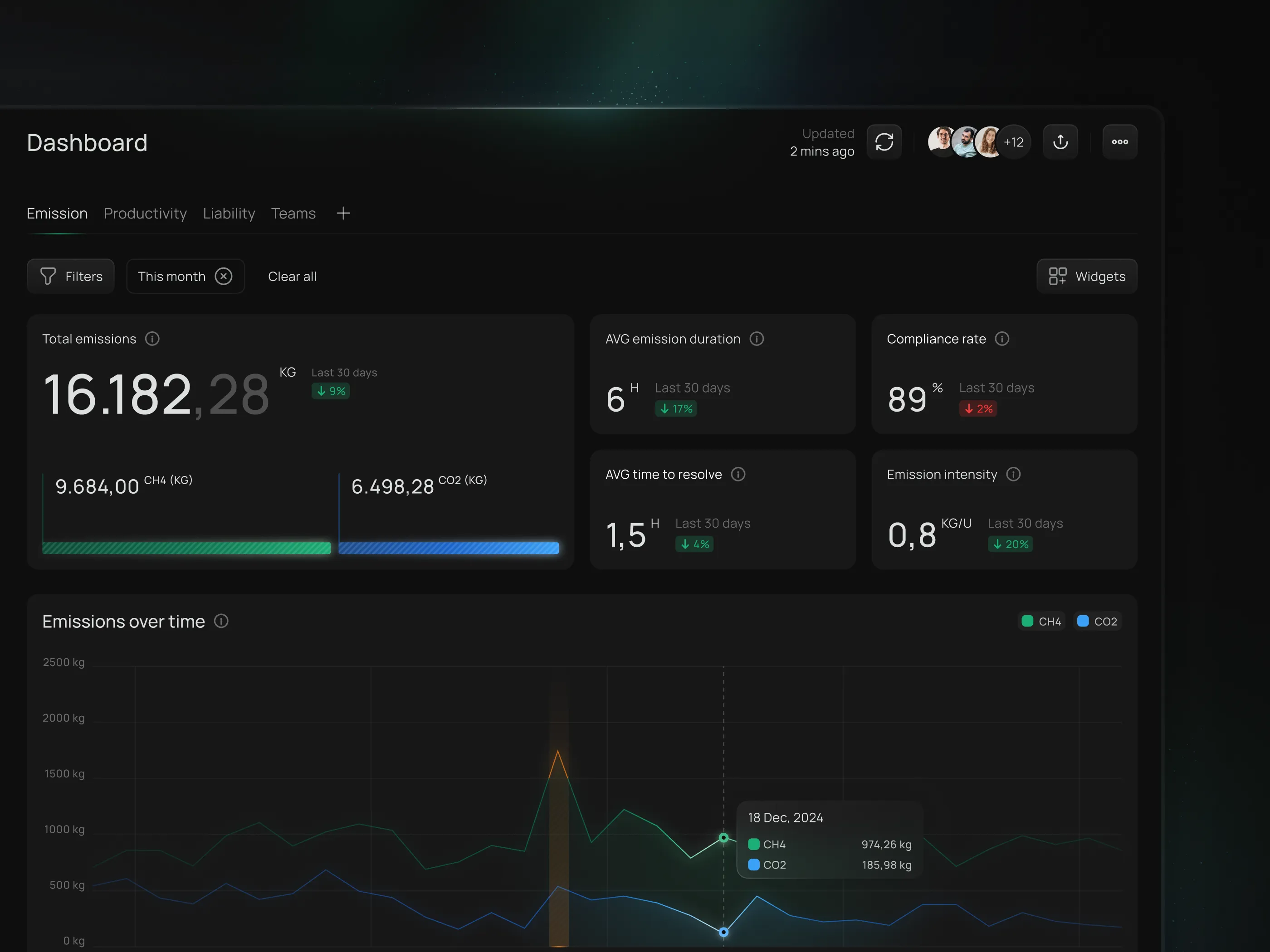Click the 974,26 kg tooltip value

click(x=886, y=845)
